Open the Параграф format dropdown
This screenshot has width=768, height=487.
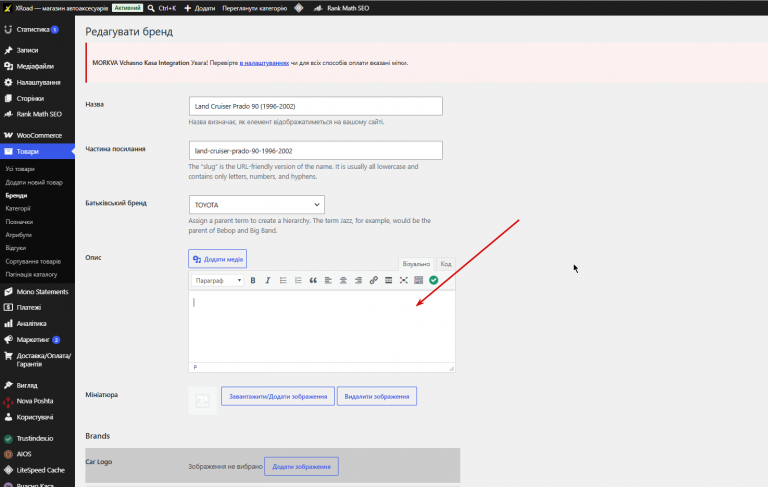[x=218, y=280]
